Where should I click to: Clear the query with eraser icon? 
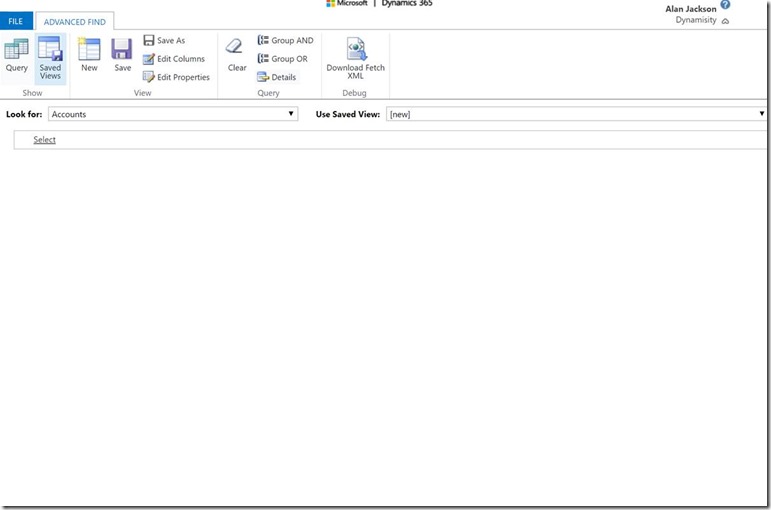(x=237, y=55)
